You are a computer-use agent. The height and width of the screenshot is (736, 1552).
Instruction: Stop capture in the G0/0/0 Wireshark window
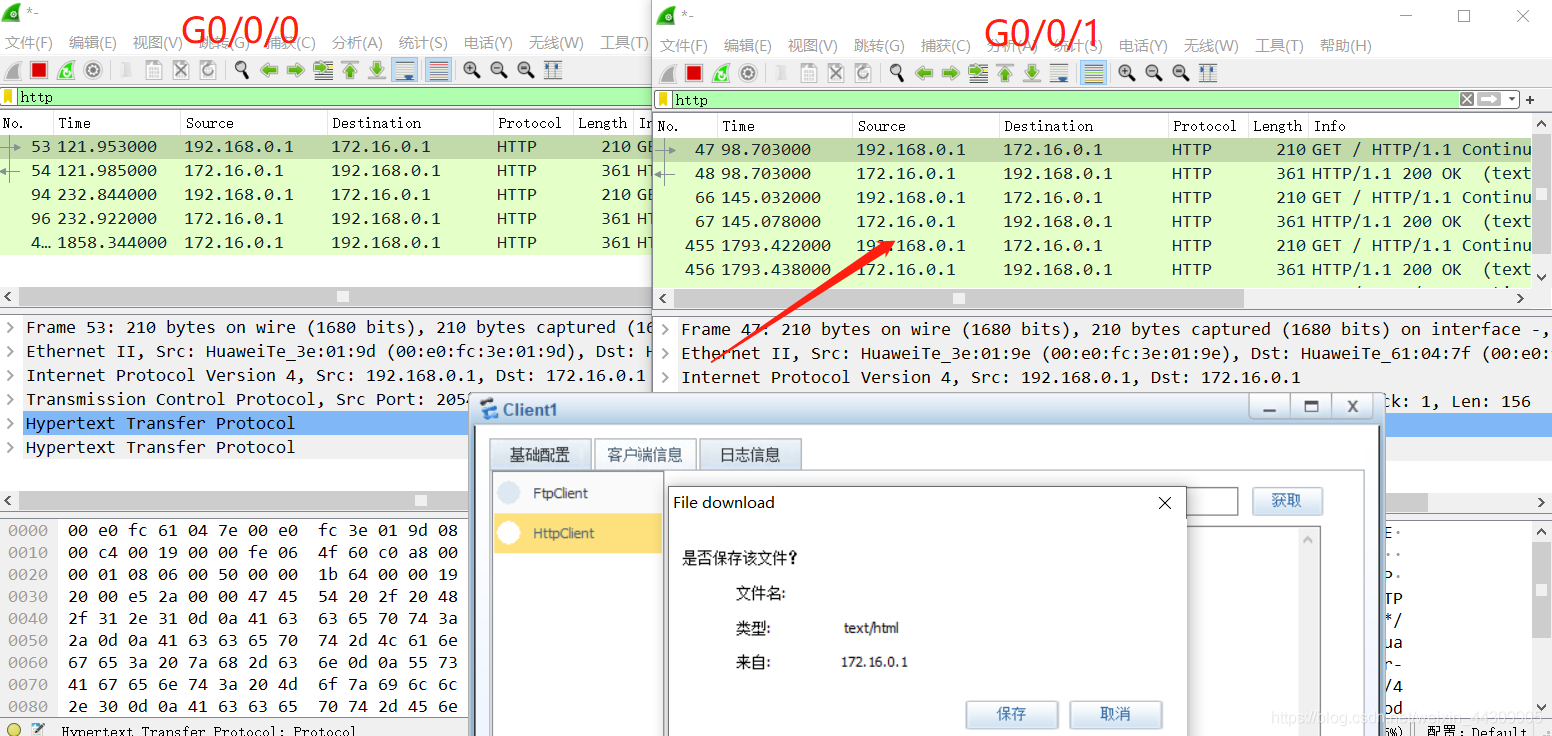pos(39,70)
